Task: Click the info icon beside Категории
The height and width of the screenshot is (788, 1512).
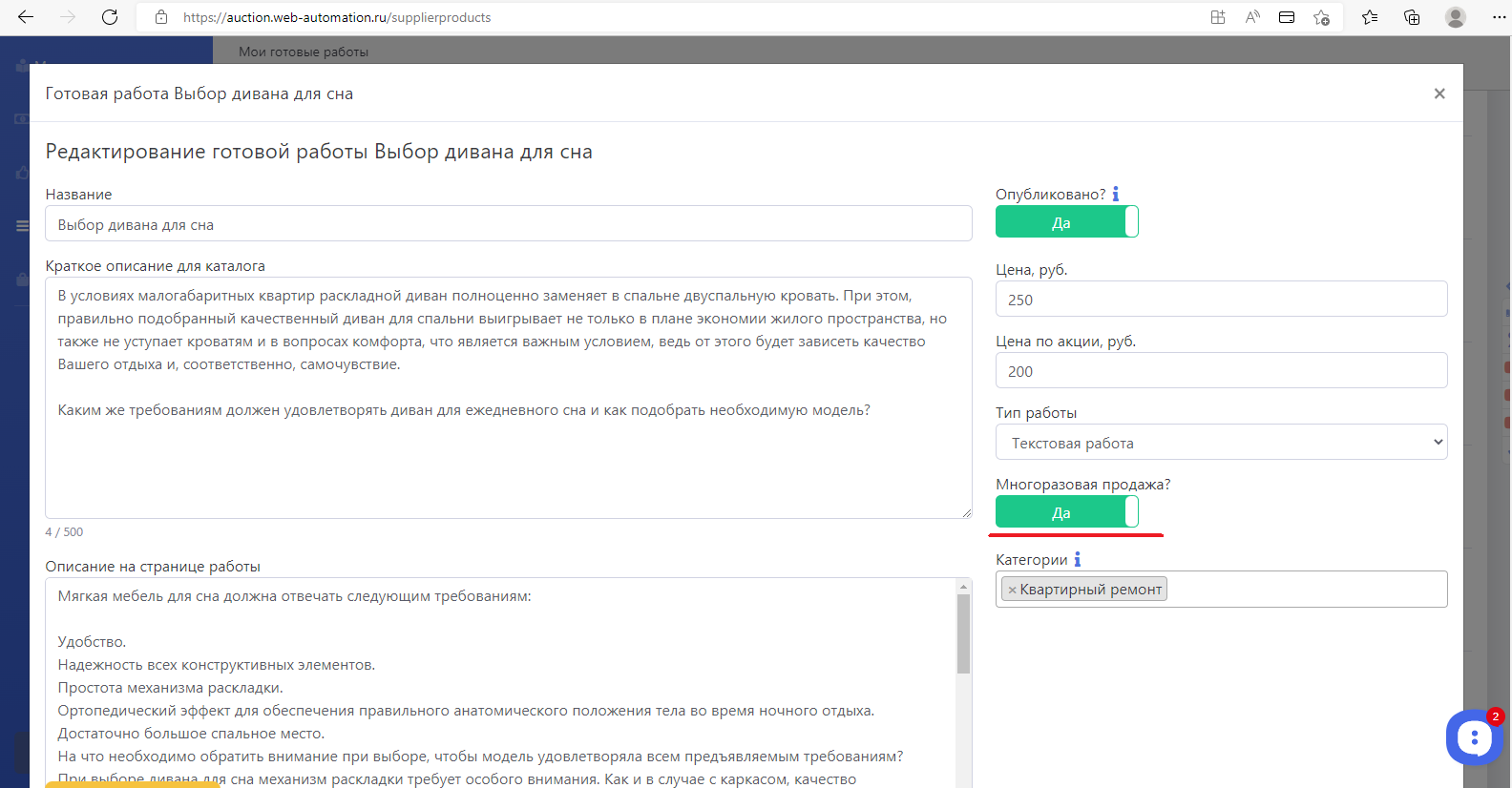Action: click(1077, 560)
